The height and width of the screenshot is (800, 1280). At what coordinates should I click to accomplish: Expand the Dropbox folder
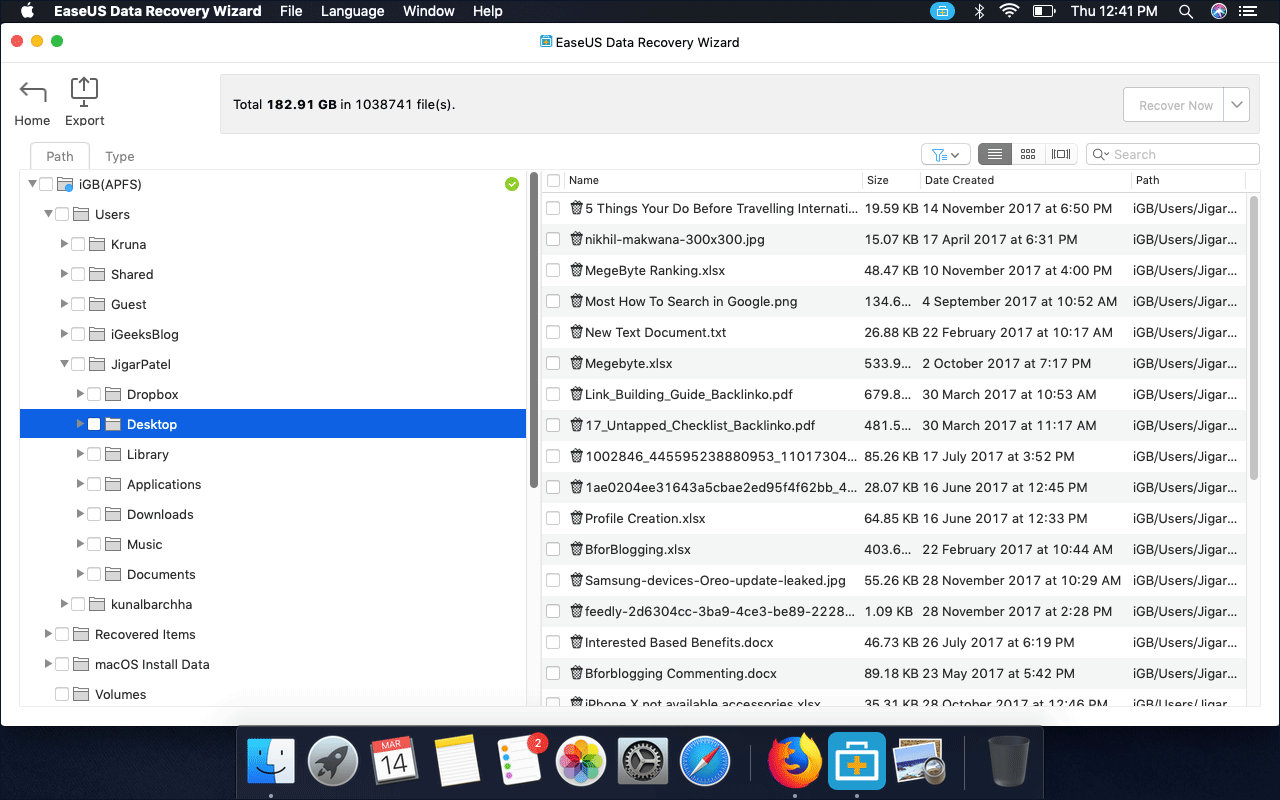pos(80,394)
